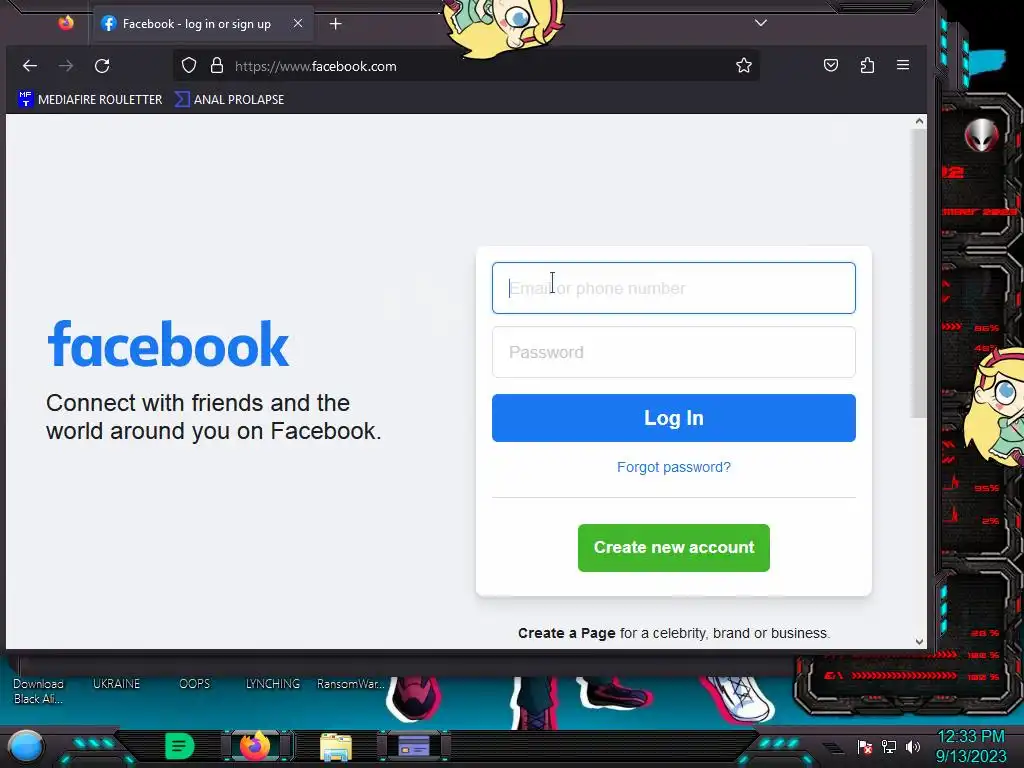The width and height of the screenshot is (1024, 768).
Task: Open MEDIAFIRE ROULETTER bookmark
Action: 90,99
